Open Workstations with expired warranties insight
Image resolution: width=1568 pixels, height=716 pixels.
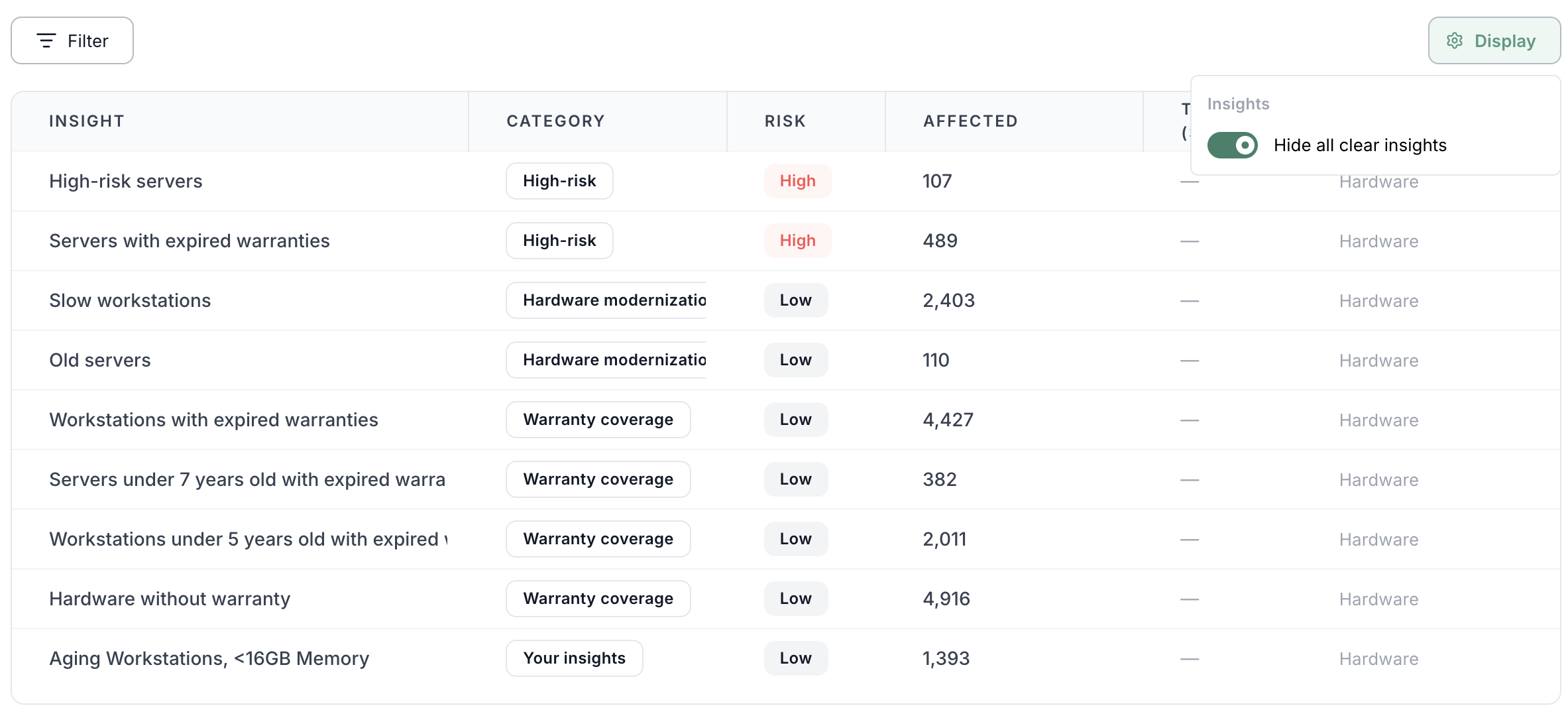(213, 420)
